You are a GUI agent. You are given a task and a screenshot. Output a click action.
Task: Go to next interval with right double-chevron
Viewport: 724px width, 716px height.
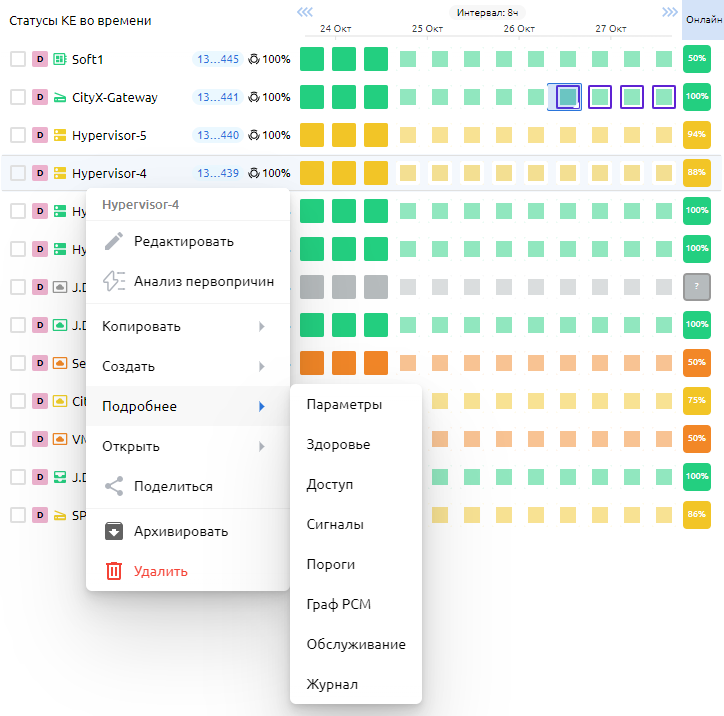pyautogui.click(x=670, y=12)
